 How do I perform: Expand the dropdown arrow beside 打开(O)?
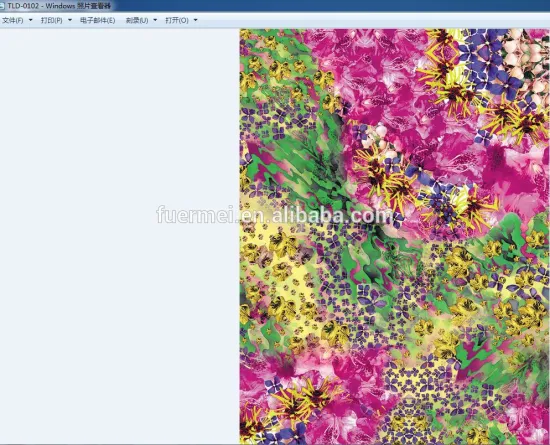(196, 20)
